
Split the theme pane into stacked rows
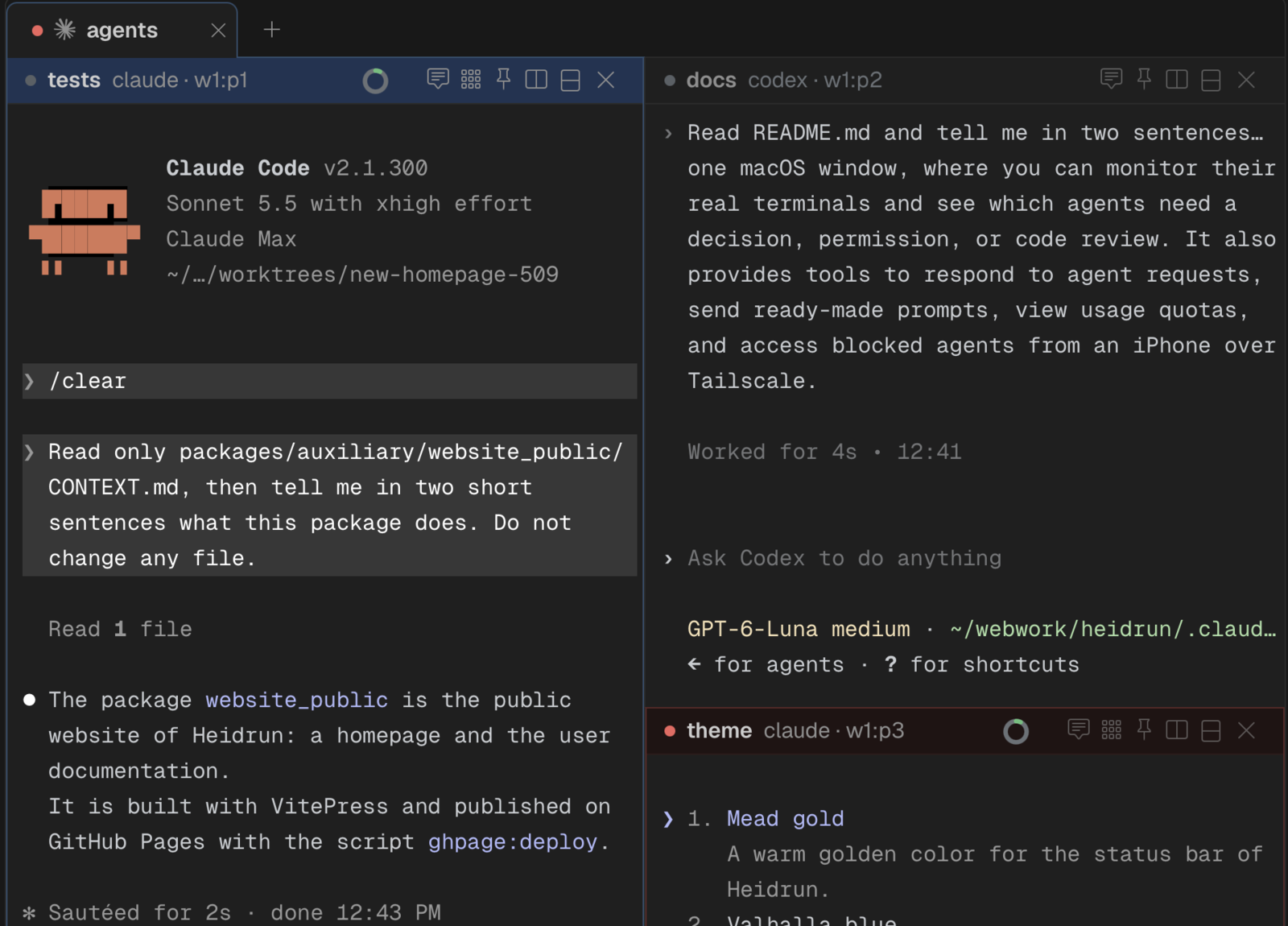(1212, 730)
